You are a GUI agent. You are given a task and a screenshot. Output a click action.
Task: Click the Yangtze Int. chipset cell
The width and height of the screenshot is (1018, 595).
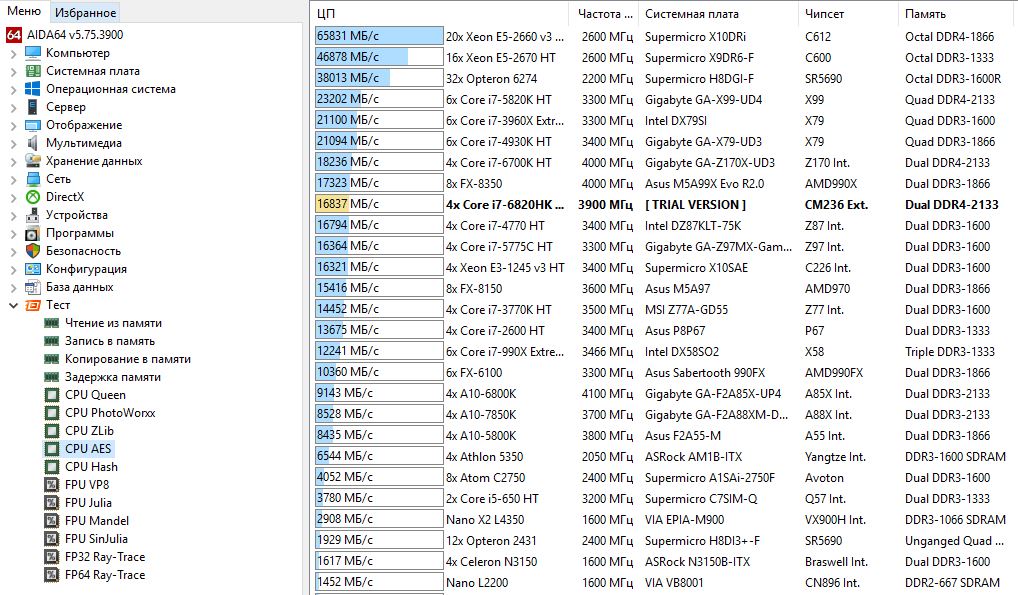[x=835, y=457]
